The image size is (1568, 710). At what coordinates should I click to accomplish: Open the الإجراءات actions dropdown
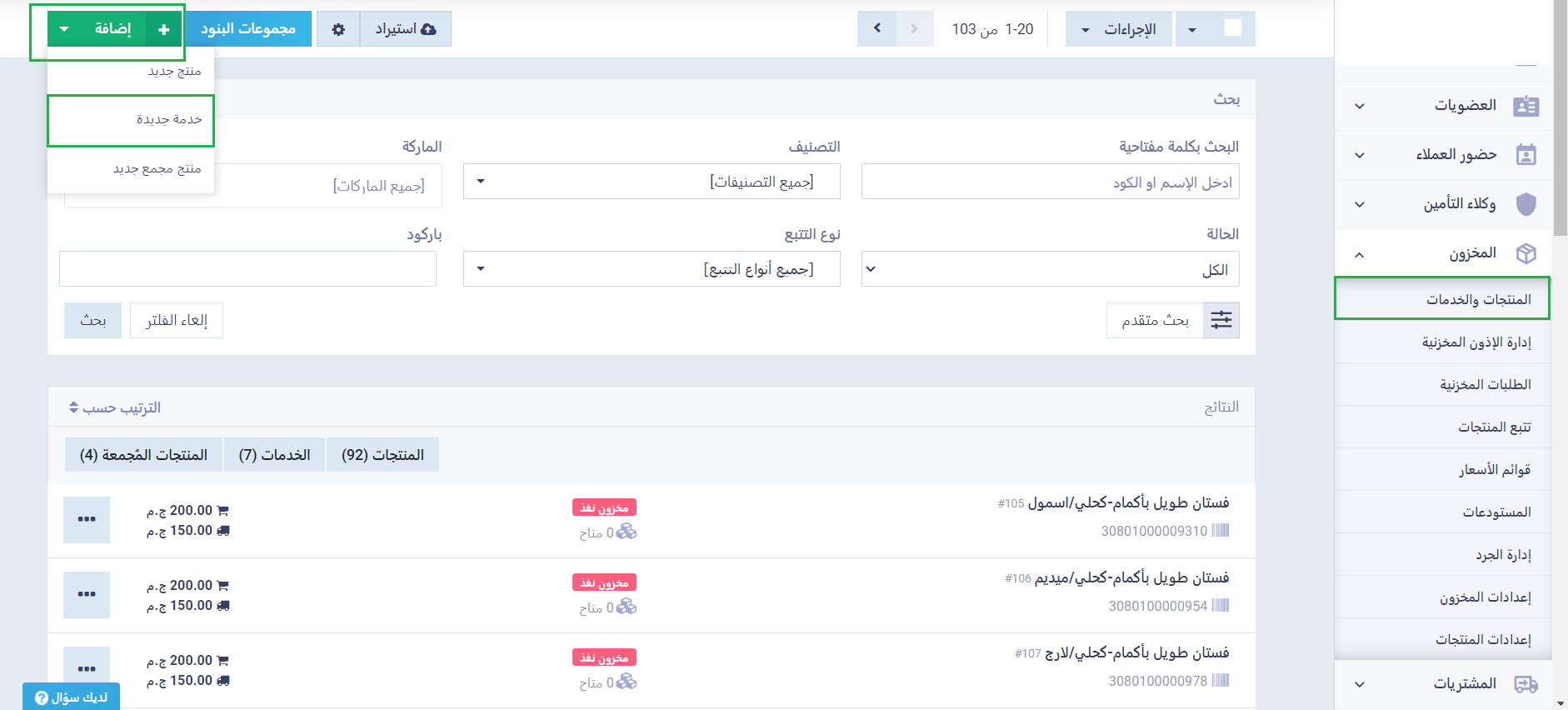pyautogui.click(x=1118, y=29)
